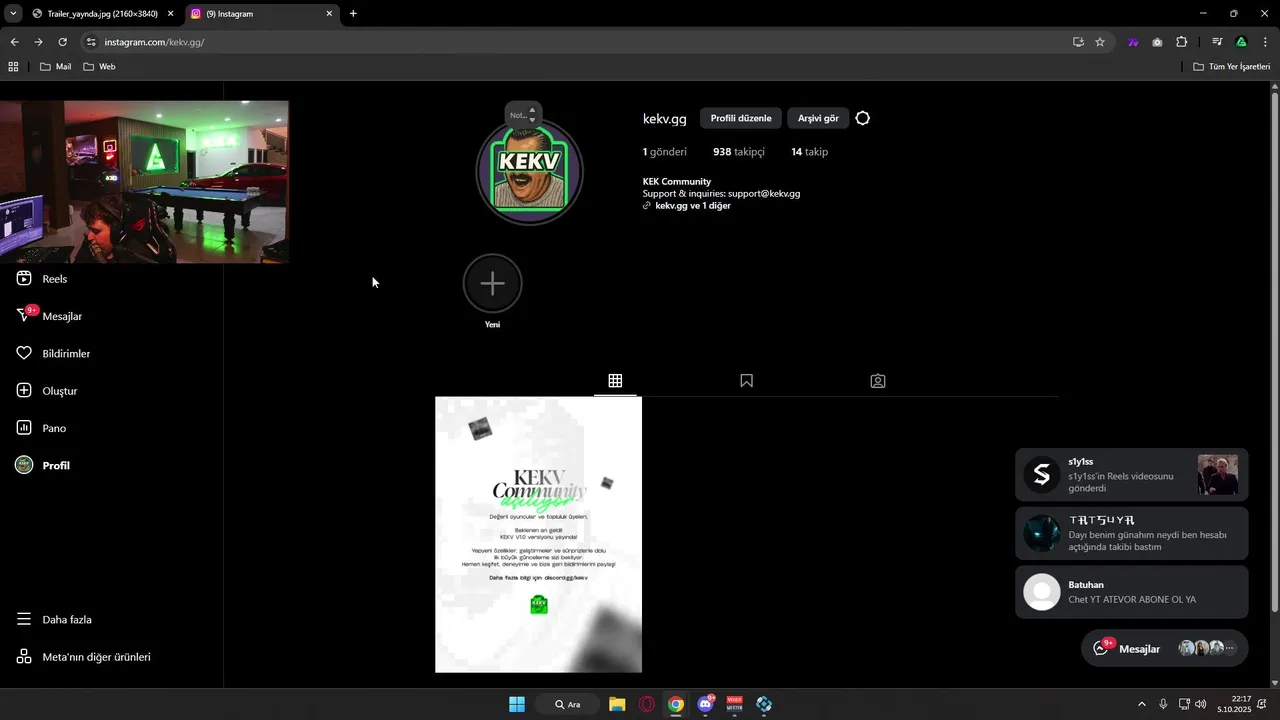Select the saved bookmark tab

pyautogui.click(x=746, y=381)
